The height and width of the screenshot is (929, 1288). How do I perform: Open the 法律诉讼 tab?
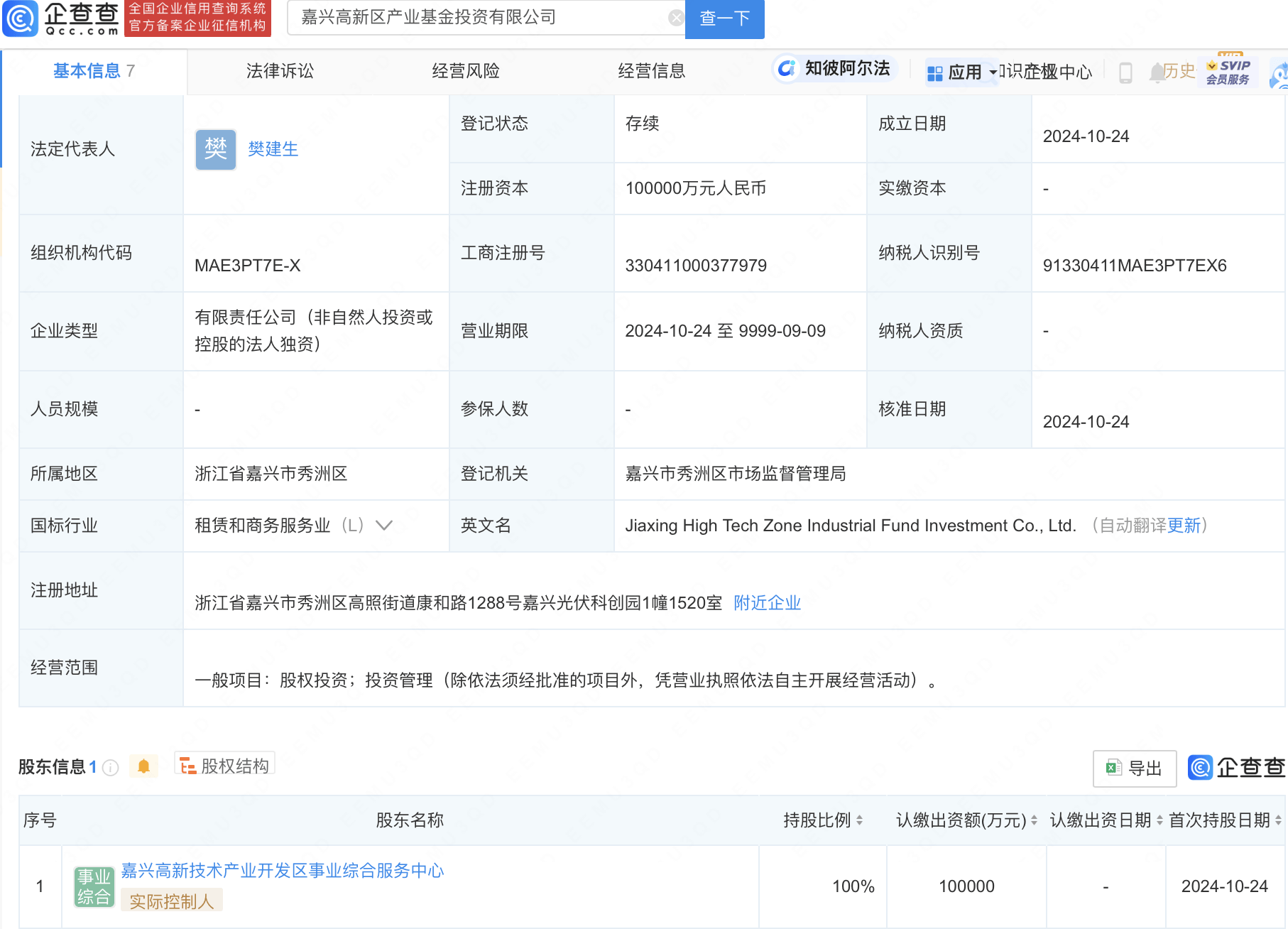tap(280, 71)
